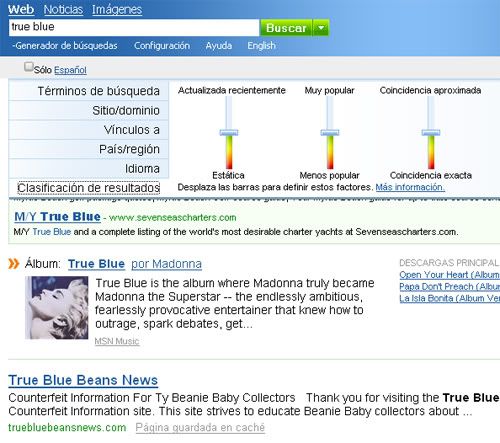Click the Español language link
500x443 pixels.
(x=70, y=70)
